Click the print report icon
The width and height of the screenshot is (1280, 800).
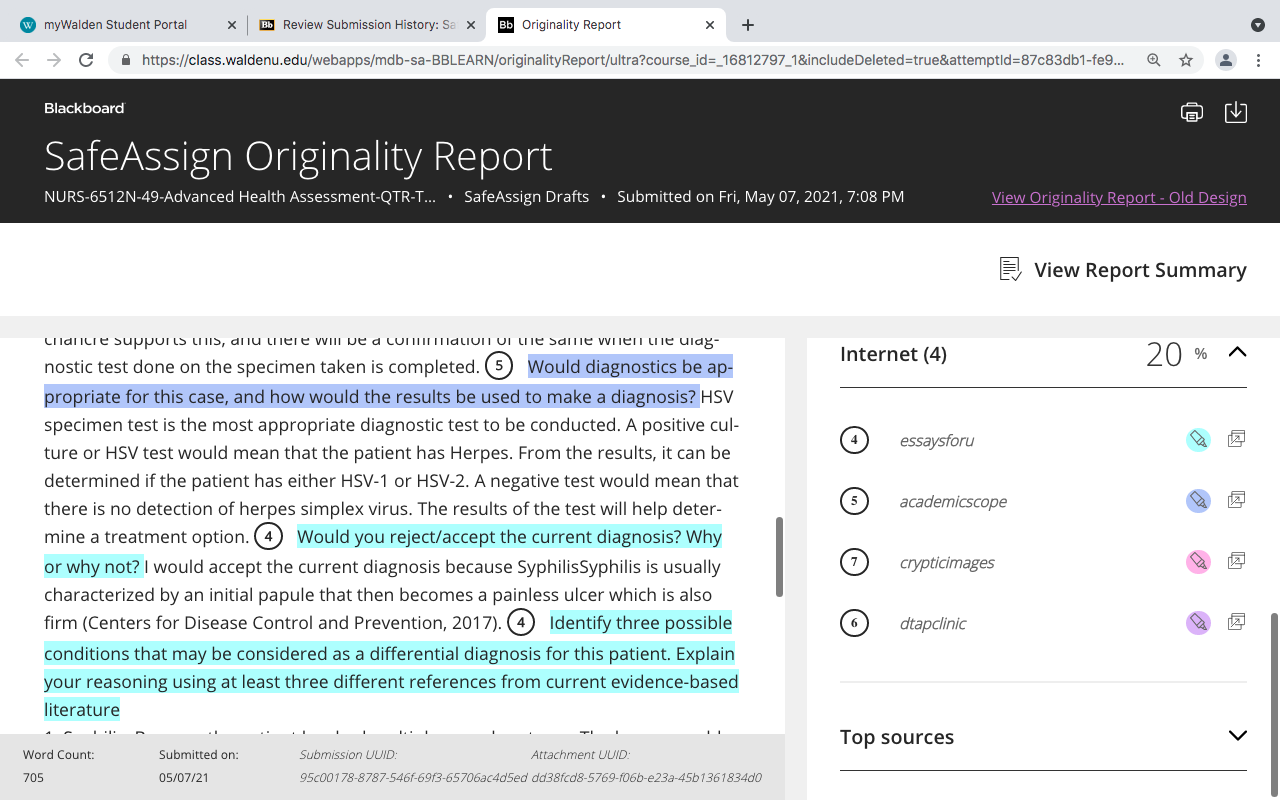(1192, 112)
